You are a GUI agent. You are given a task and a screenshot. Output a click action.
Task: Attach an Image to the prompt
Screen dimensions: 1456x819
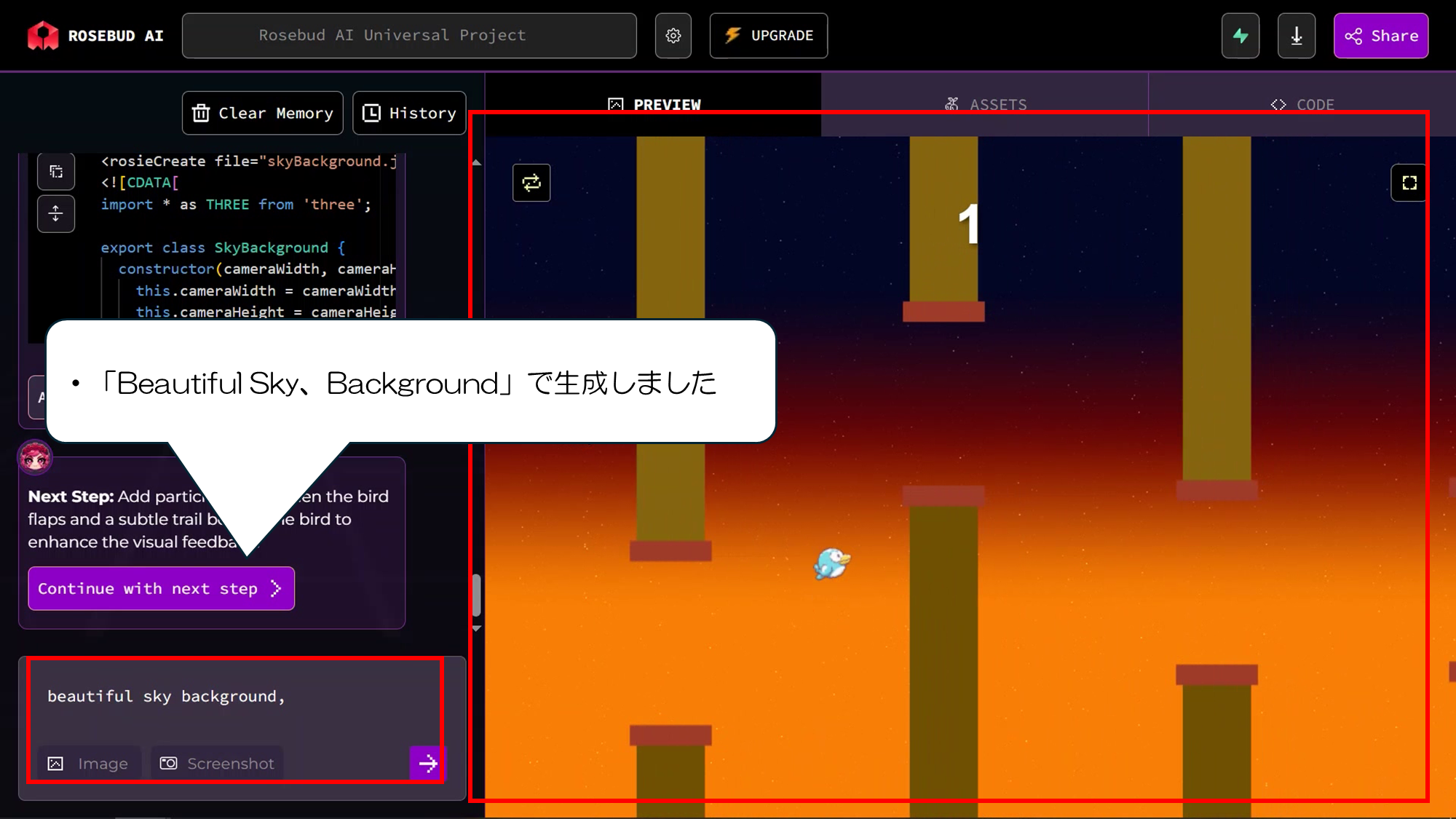pyautogui.click(x=89, y=764)
